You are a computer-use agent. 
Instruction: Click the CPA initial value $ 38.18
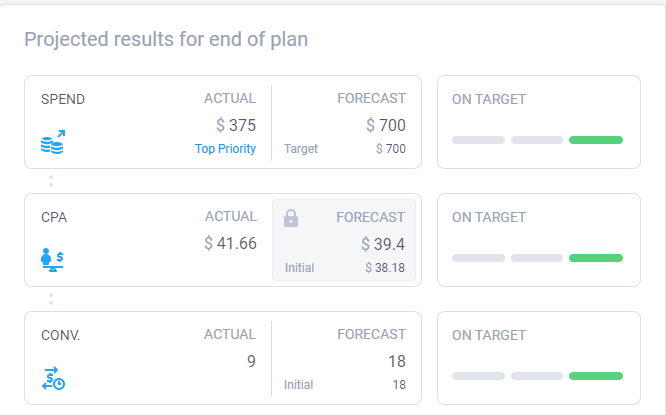[x=385, y=268]
